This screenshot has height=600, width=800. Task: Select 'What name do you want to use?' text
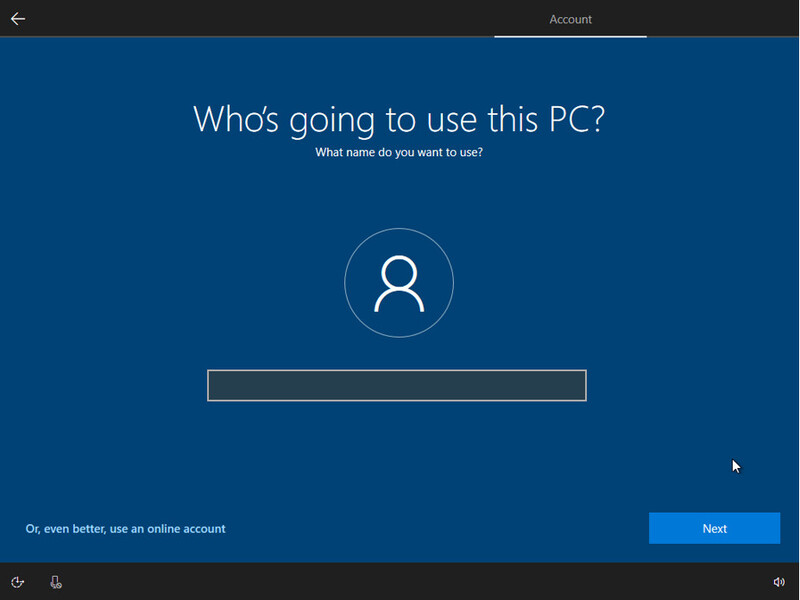coord(399,152)
